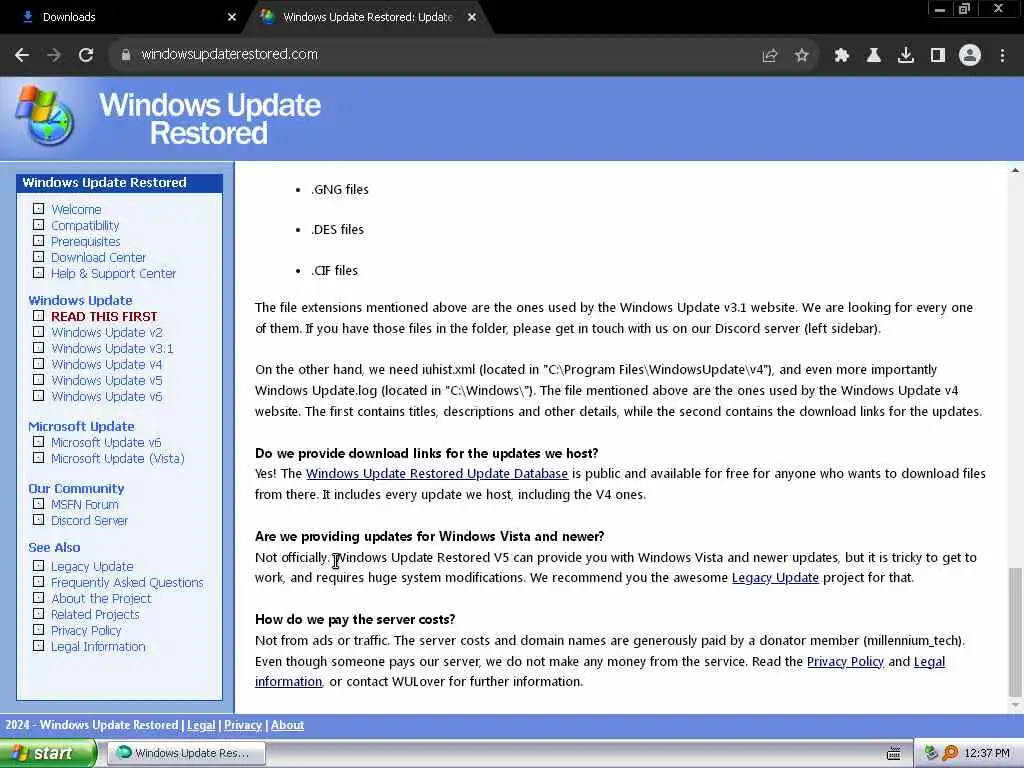This screenshot has width=1024, height=768.
Task: Click the page scrollbar thumb
Action: click(x=1015, y=632)
